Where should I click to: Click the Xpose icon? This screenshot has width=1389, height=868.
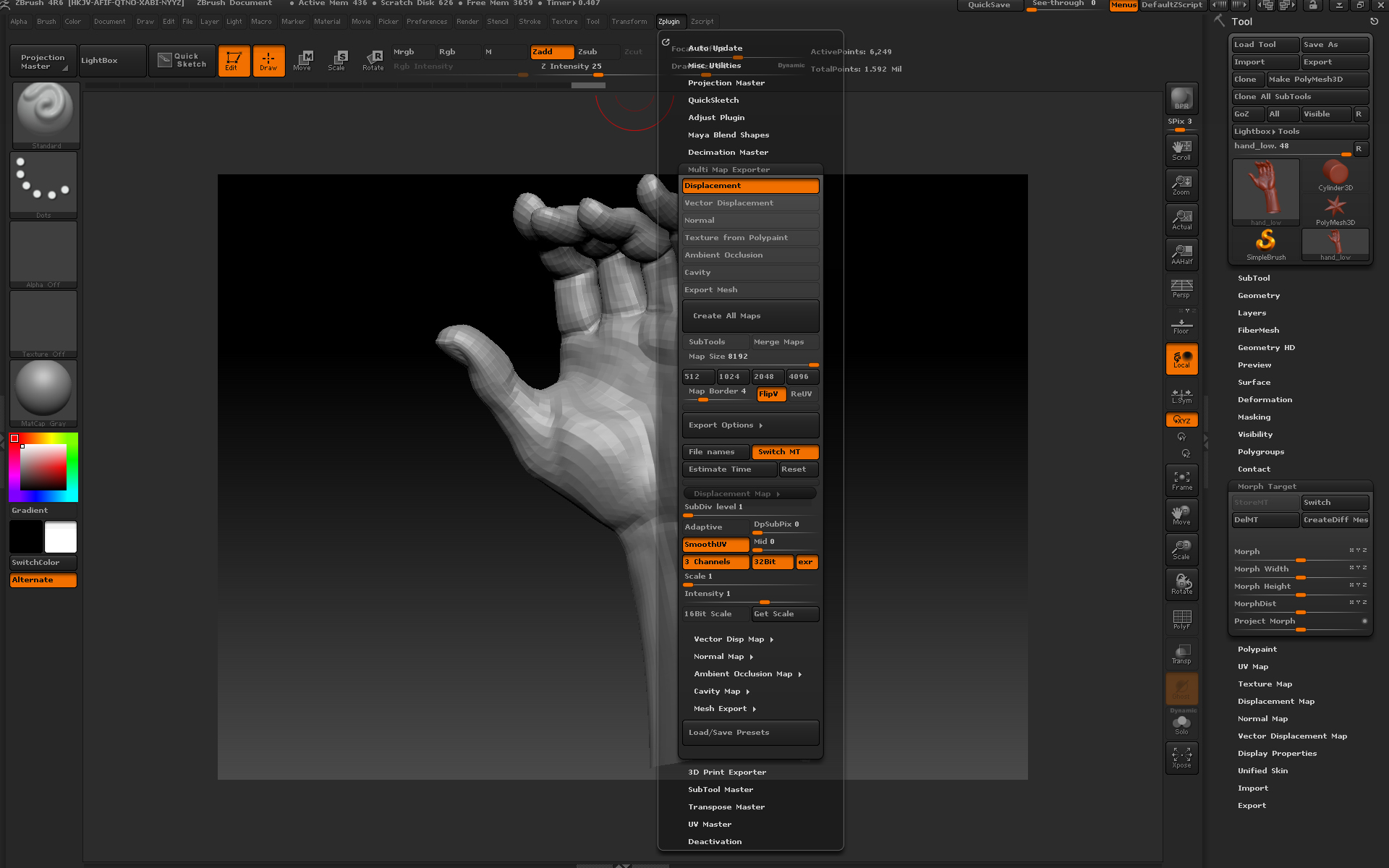(1181, 758)
